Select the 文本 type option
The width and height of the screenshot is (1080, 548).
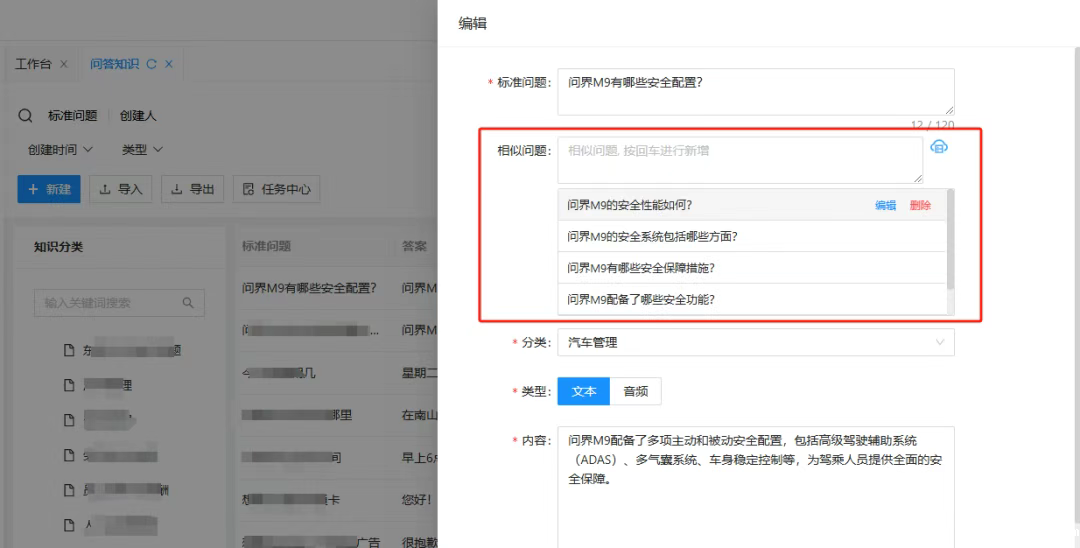583,391
